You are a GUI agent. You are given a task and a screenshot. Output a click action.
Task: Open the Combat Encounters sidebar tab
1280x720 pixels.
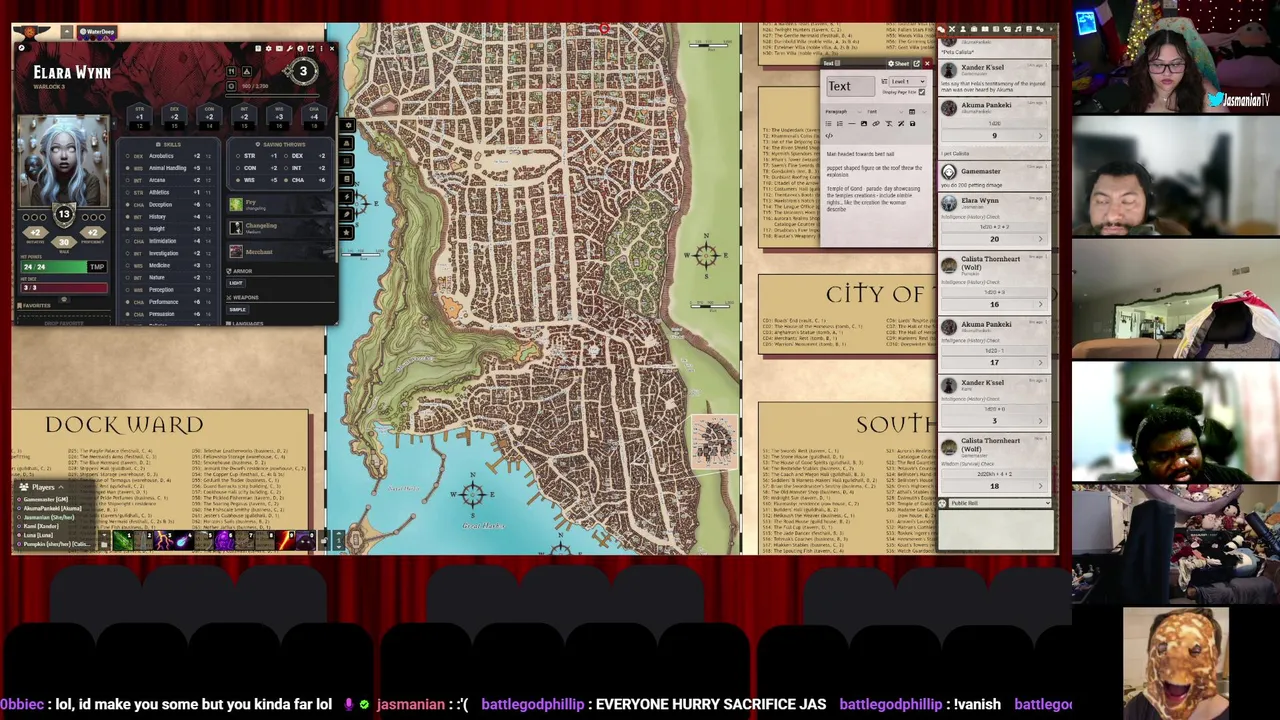[952, 29]
